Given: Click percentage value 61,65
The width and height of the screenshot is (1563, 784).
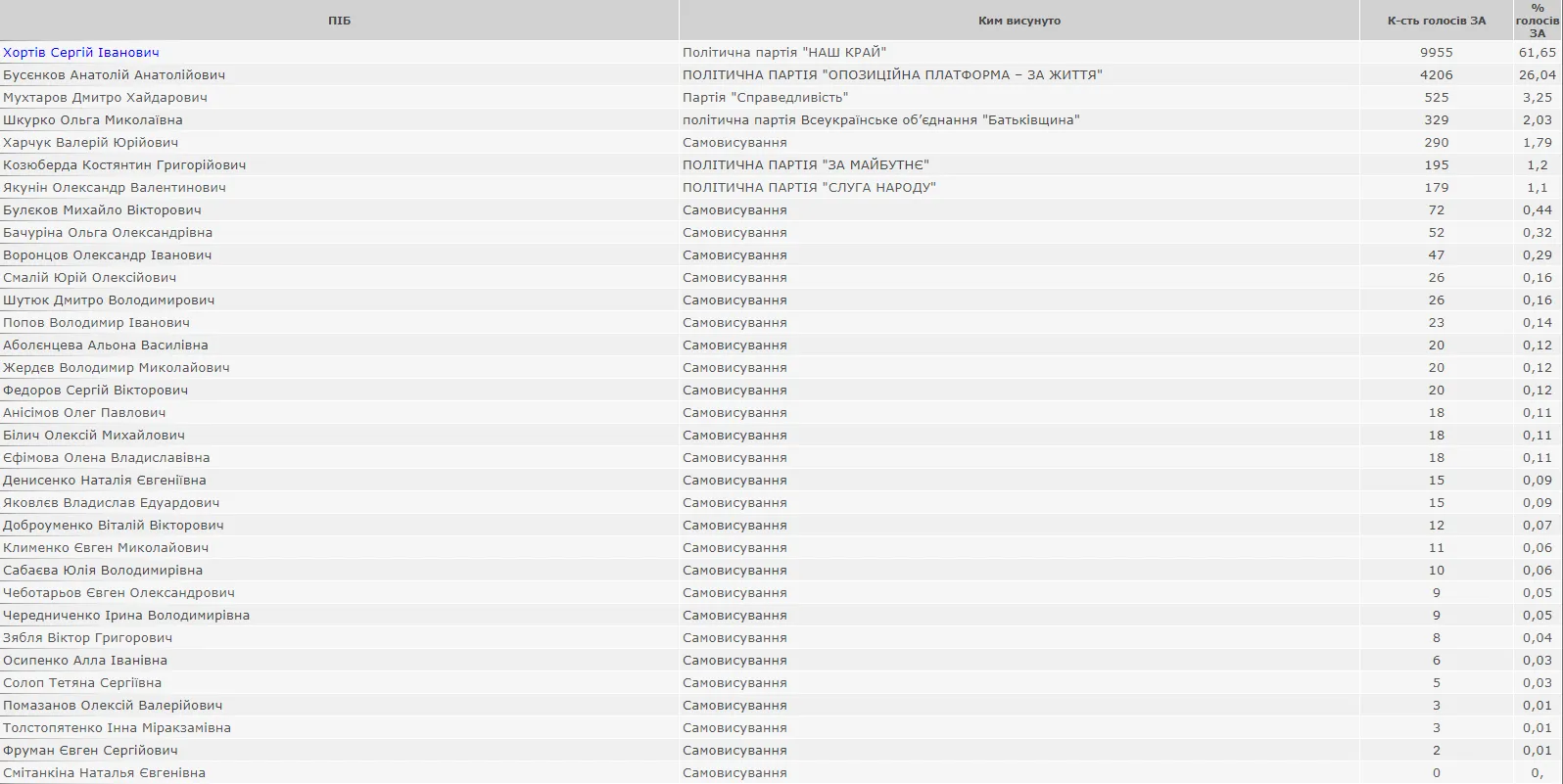Looking at the screenshot, I should (1538, 53).
